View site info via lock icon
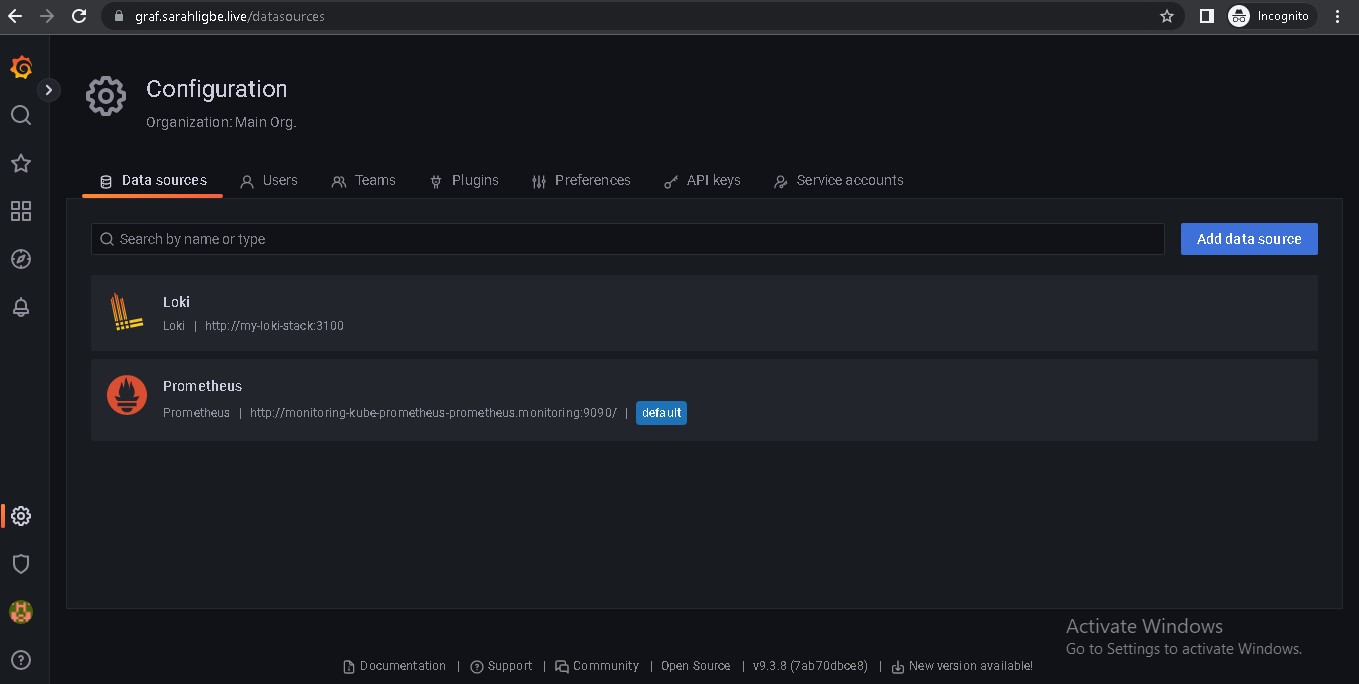The width and height of the screenshot is (1359, 684). 118,16
